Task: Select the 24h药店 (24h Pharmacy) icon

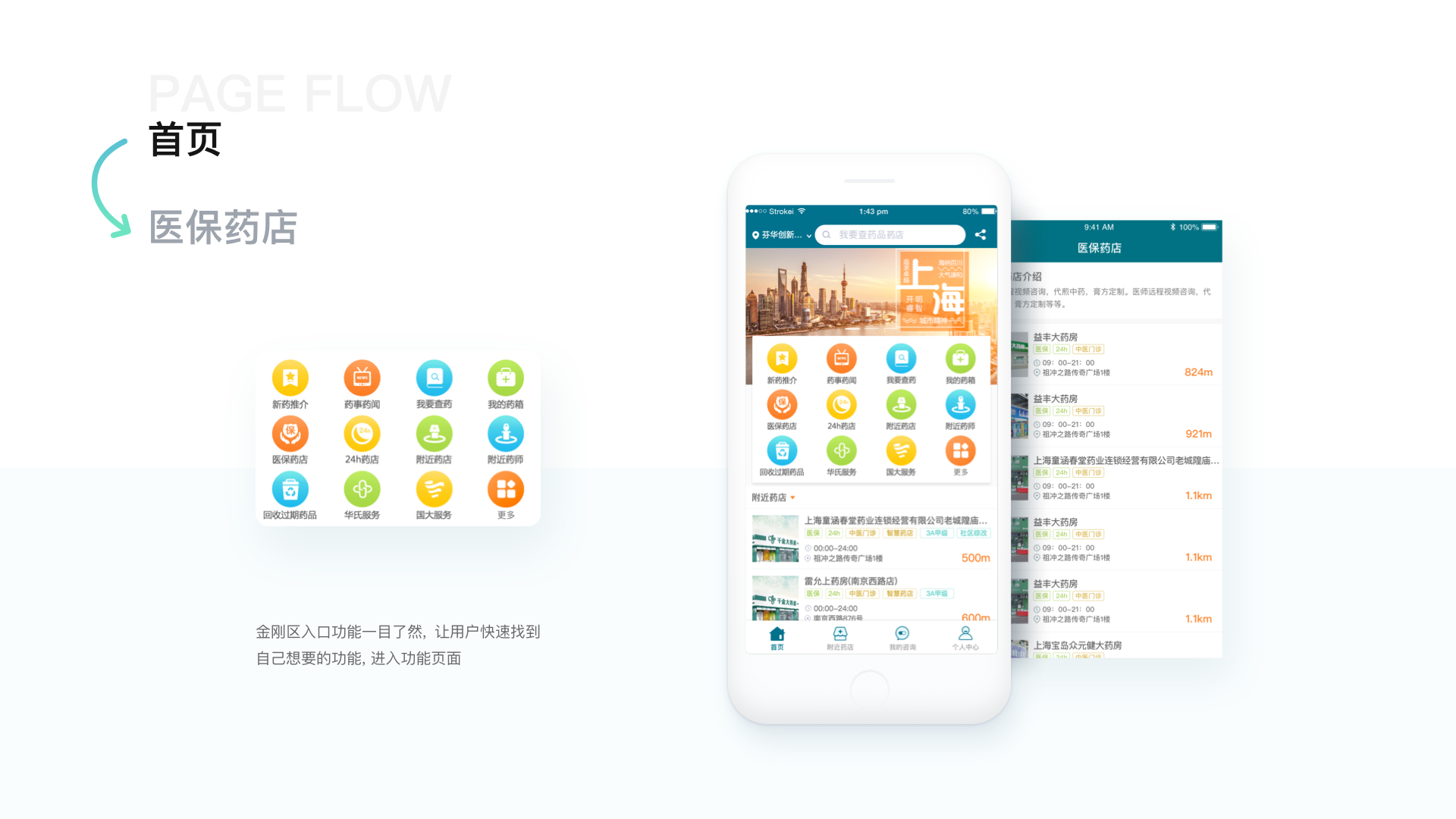Action: click(x=360, y=435)
